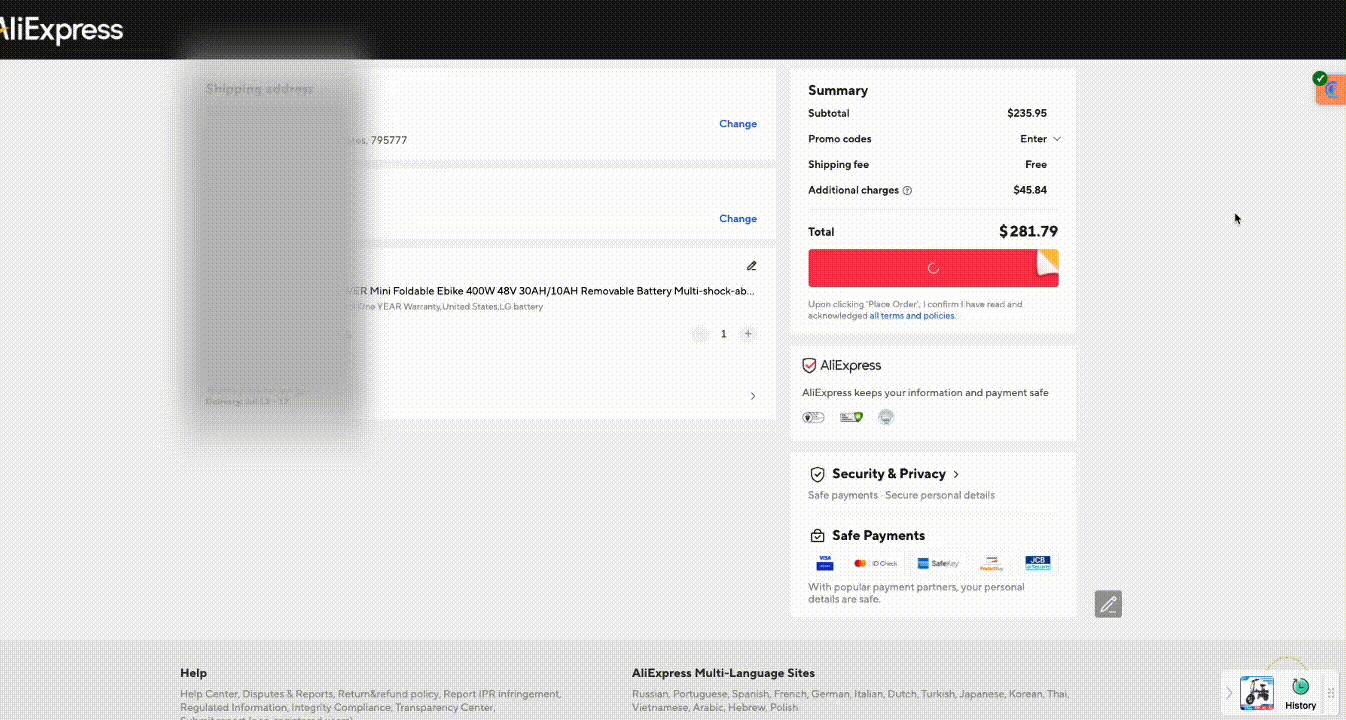1346x720 pixels.
Task: Open Hebrew language site link
Action: [x=748, y=707]
